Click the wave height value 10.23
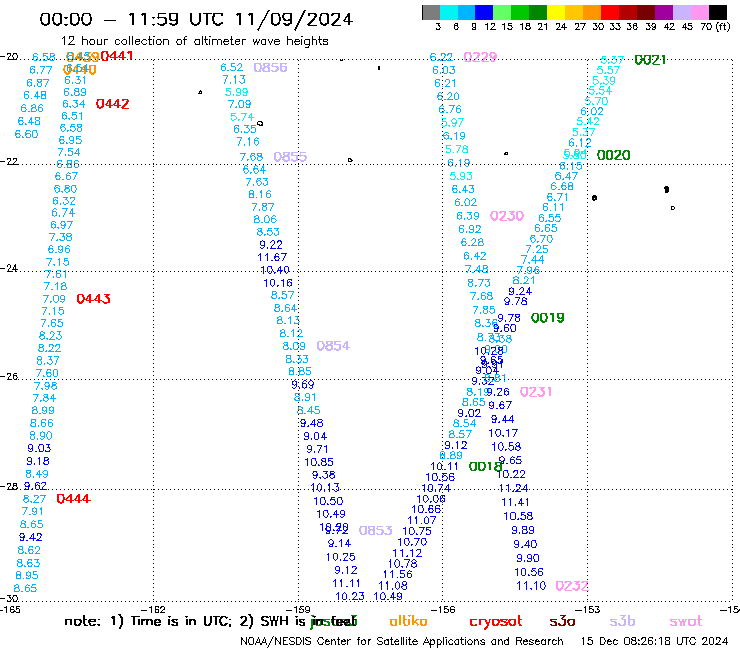This screenshot has width=740, height=650. [350, 596]
